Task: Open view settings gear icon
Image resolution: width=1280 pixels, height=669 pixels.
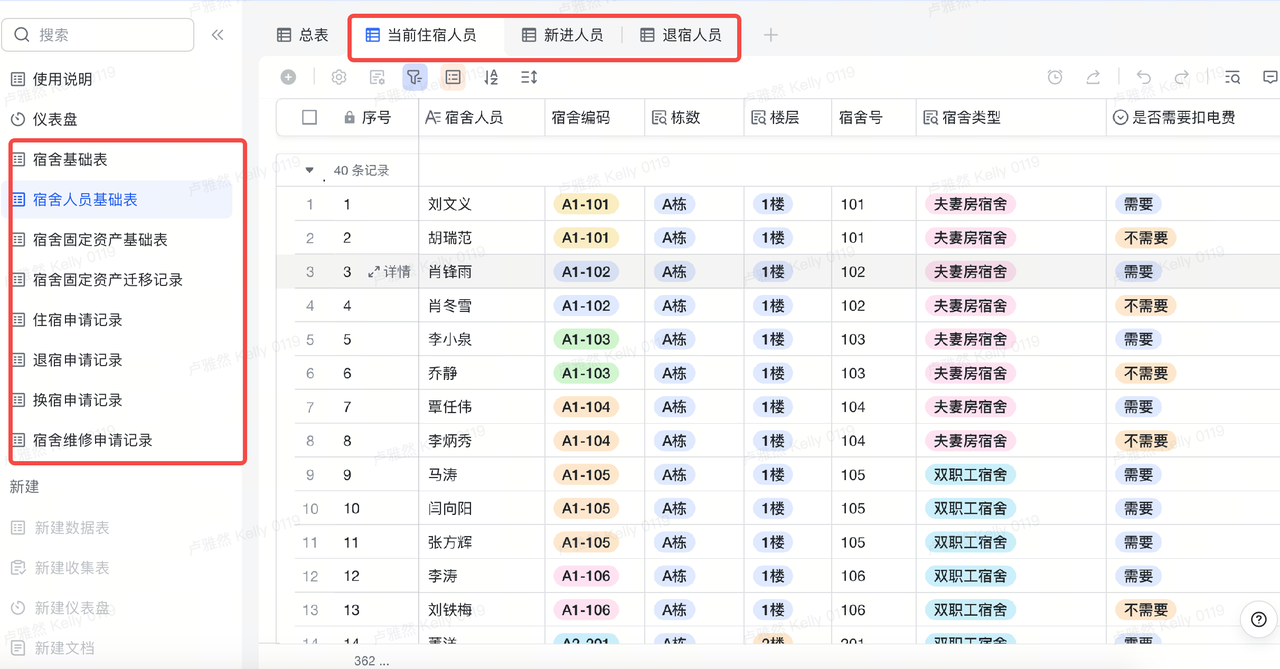Action: click(x=339, y=77)
